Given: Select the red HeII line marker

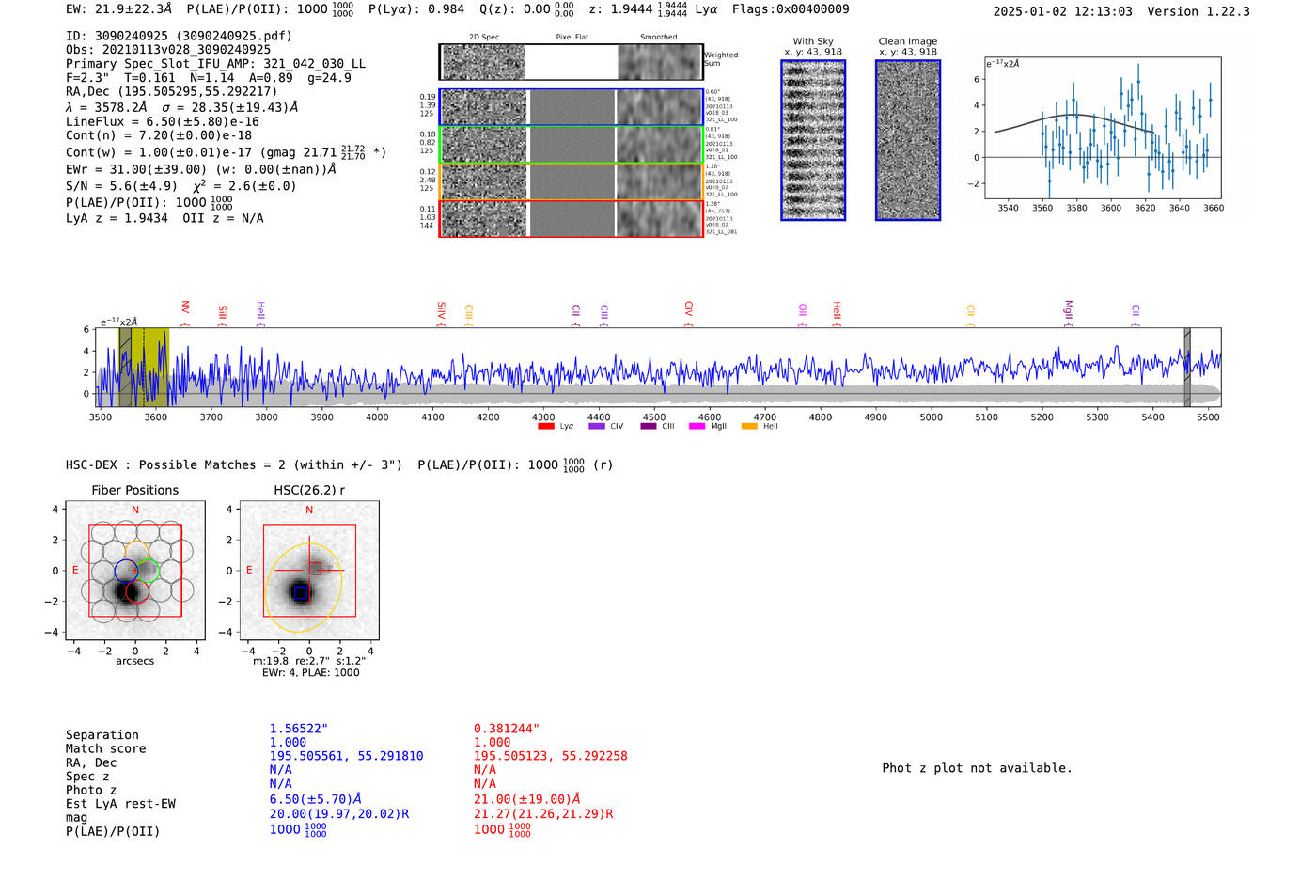Looking at the screenshot, I should point(837,312).
